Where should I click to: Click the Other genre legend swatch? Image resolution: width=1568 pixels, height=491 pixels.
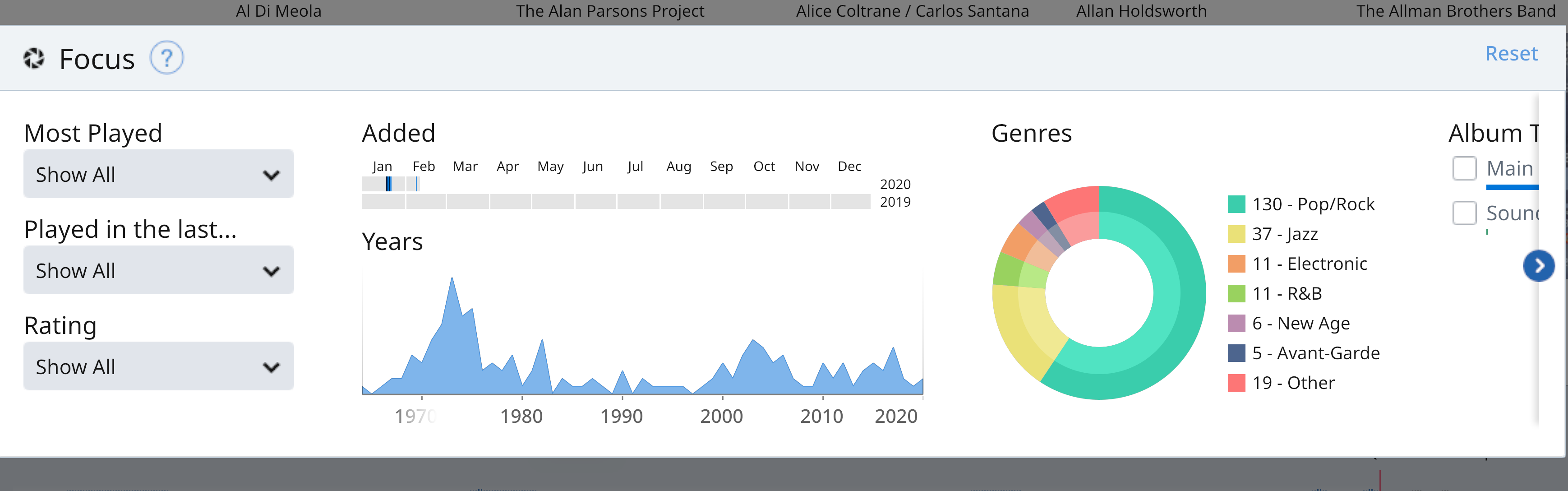(x=1236, y=383)
